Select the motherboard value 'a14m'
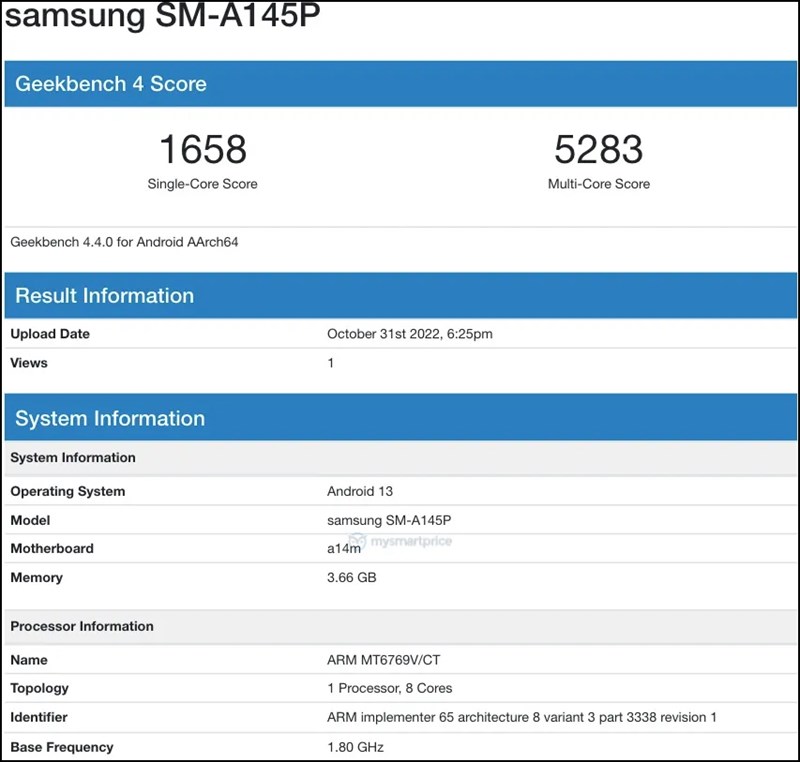 coord(343,548)
